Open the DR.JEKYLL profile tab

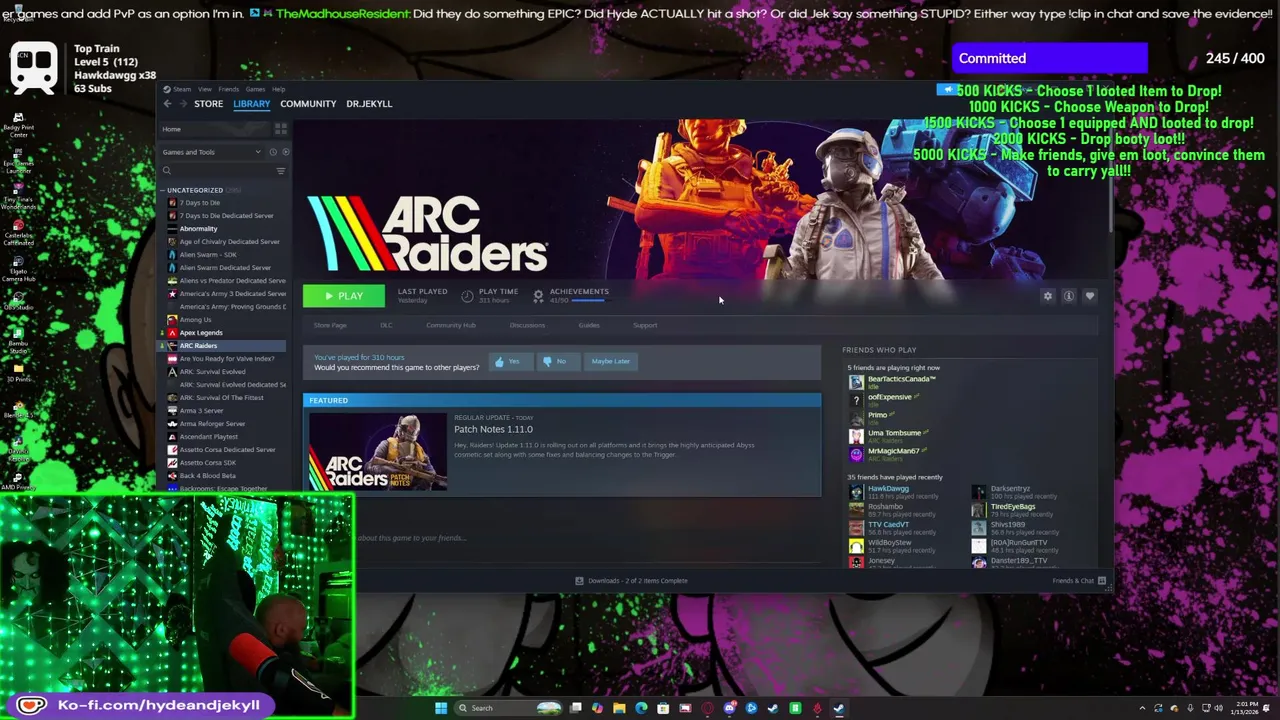tap(369, 104)
